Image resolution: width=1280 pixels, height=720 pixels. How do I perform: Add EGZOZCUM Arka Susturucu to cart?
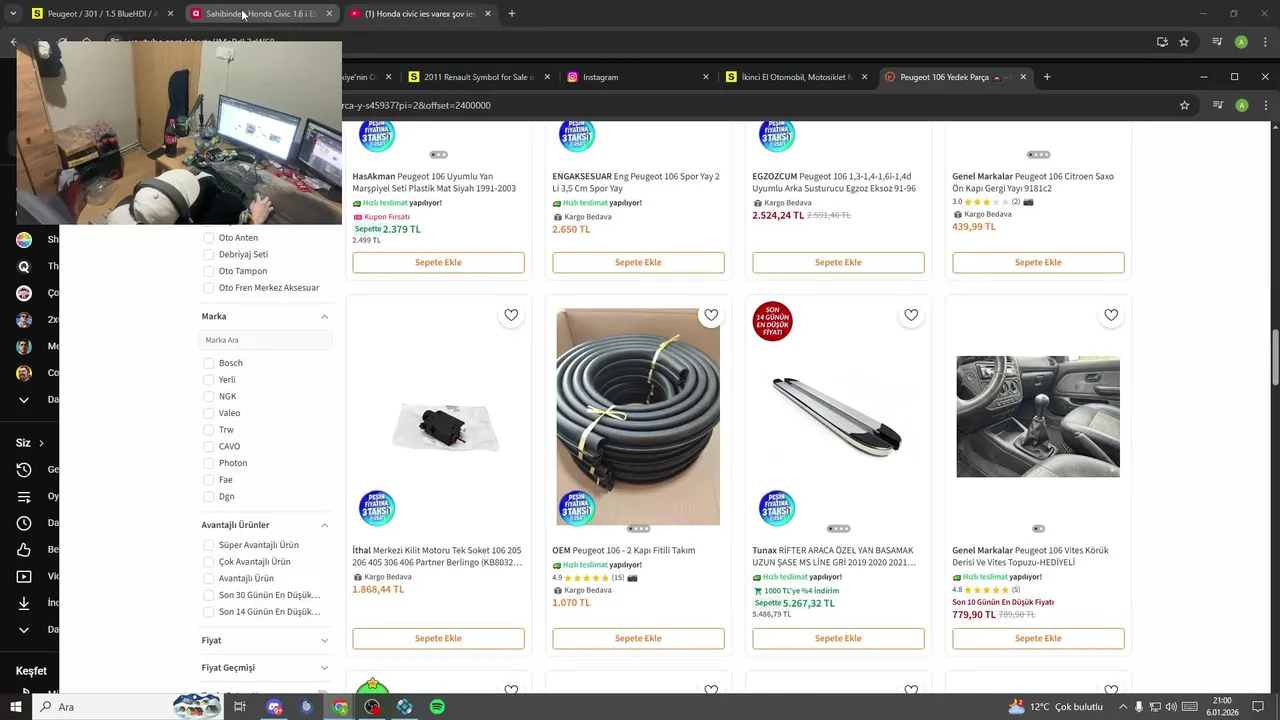pos(838,262)
